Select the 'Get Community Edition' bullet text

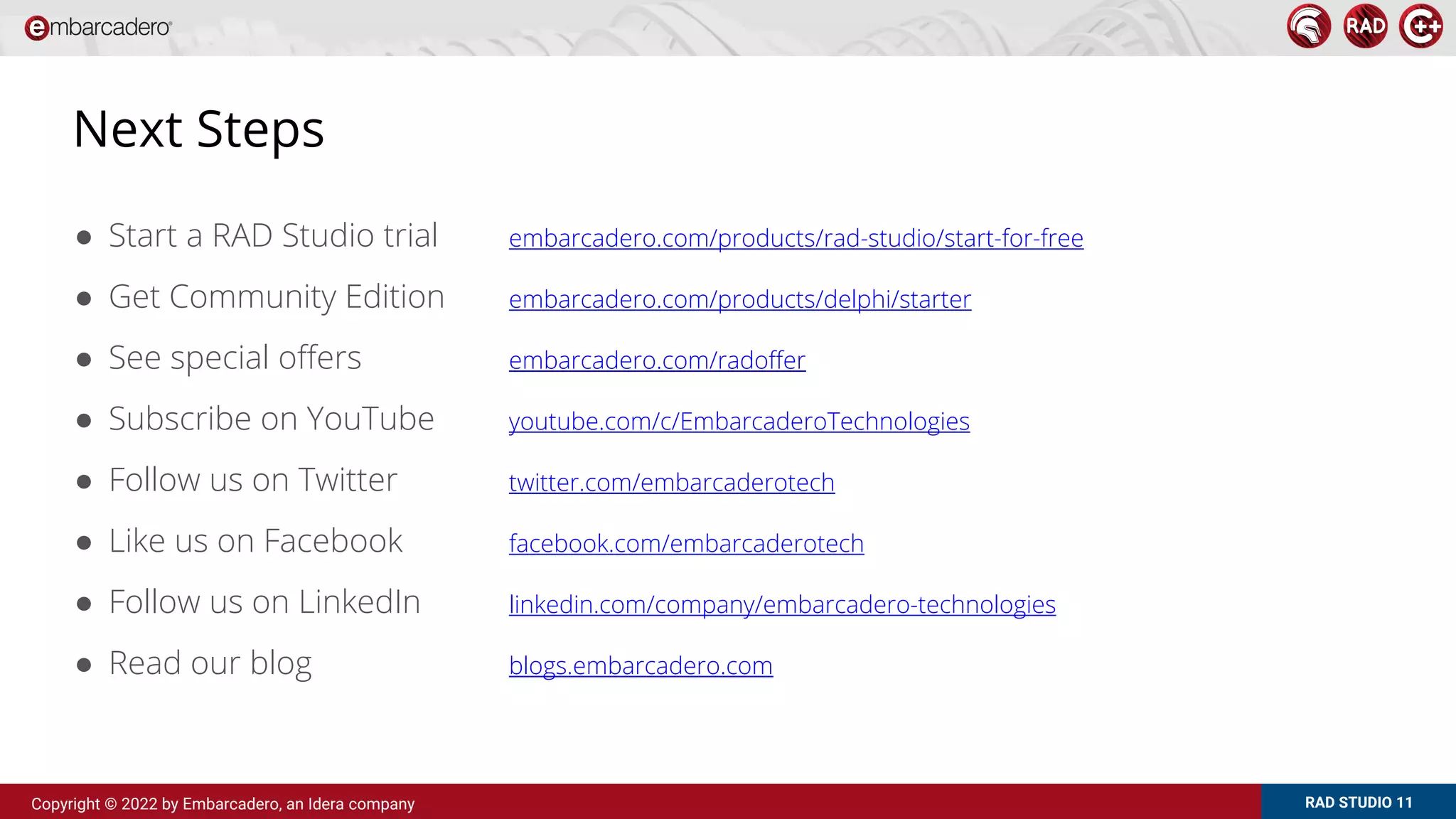tap(277, 297)
